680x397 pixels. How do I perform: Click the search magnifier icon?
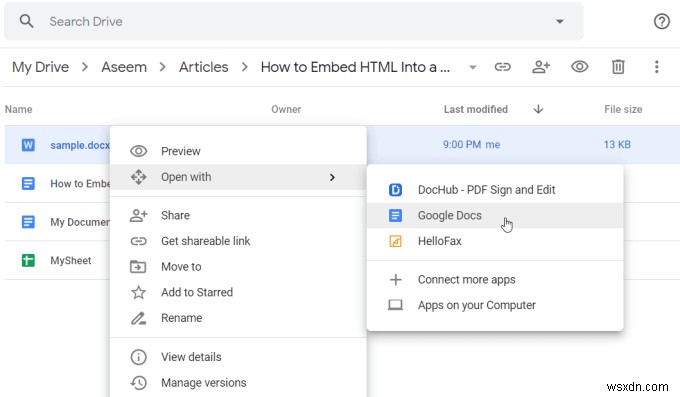point(26,21)
